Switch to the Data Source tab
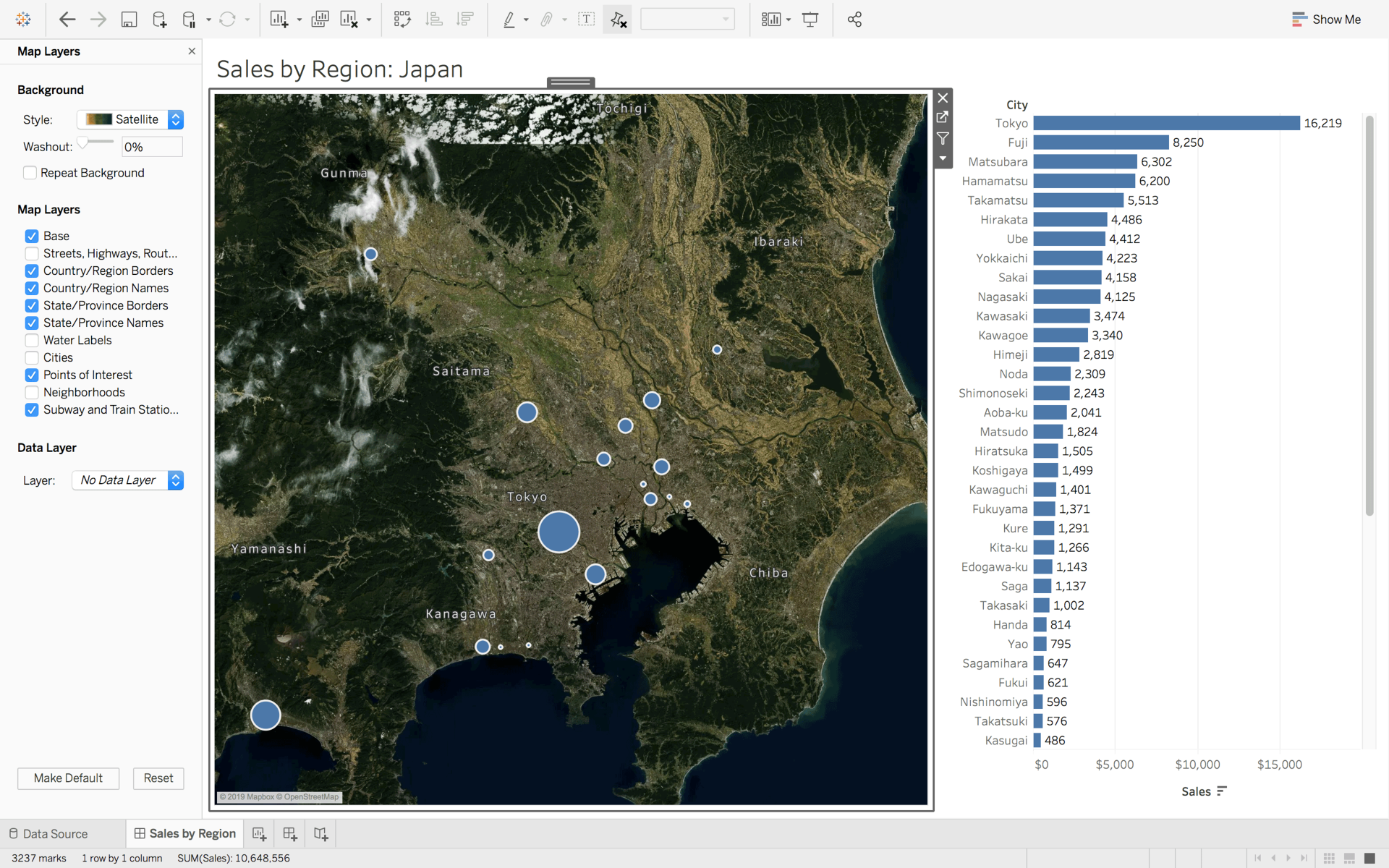 point(48,834)
